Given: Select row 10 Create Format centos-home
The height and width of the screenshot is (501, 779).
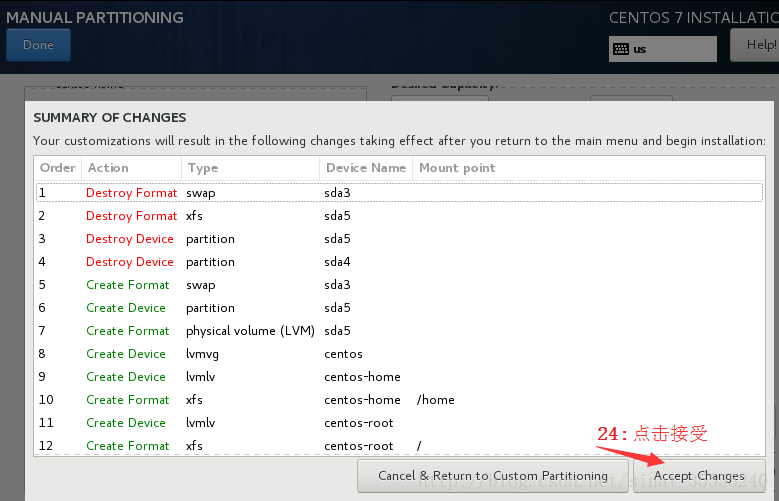Looking at the screenshot, I should pyautogui.click(x=399, y=400).
